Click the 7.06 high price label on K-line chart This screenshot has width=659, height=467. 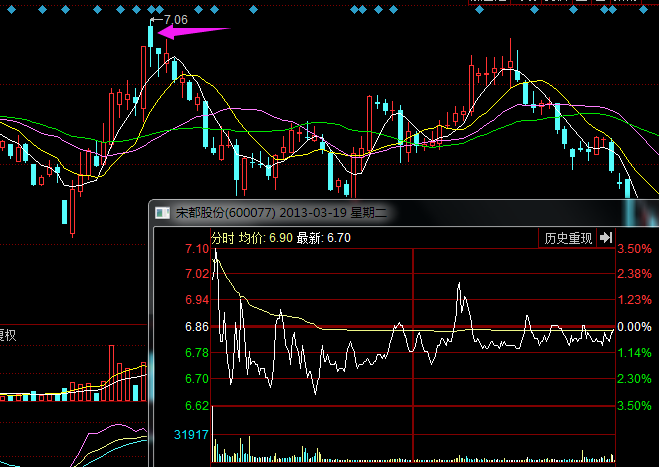(176, 20)
